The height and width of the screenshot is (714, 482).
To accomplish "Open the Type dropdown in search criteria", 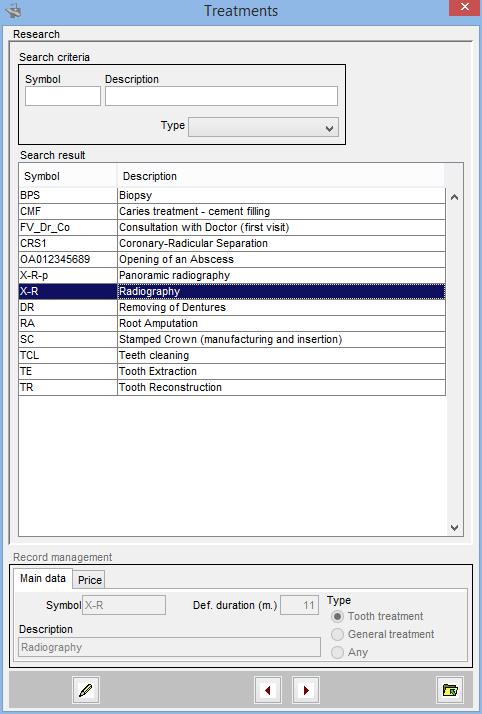I will [264, 127].
